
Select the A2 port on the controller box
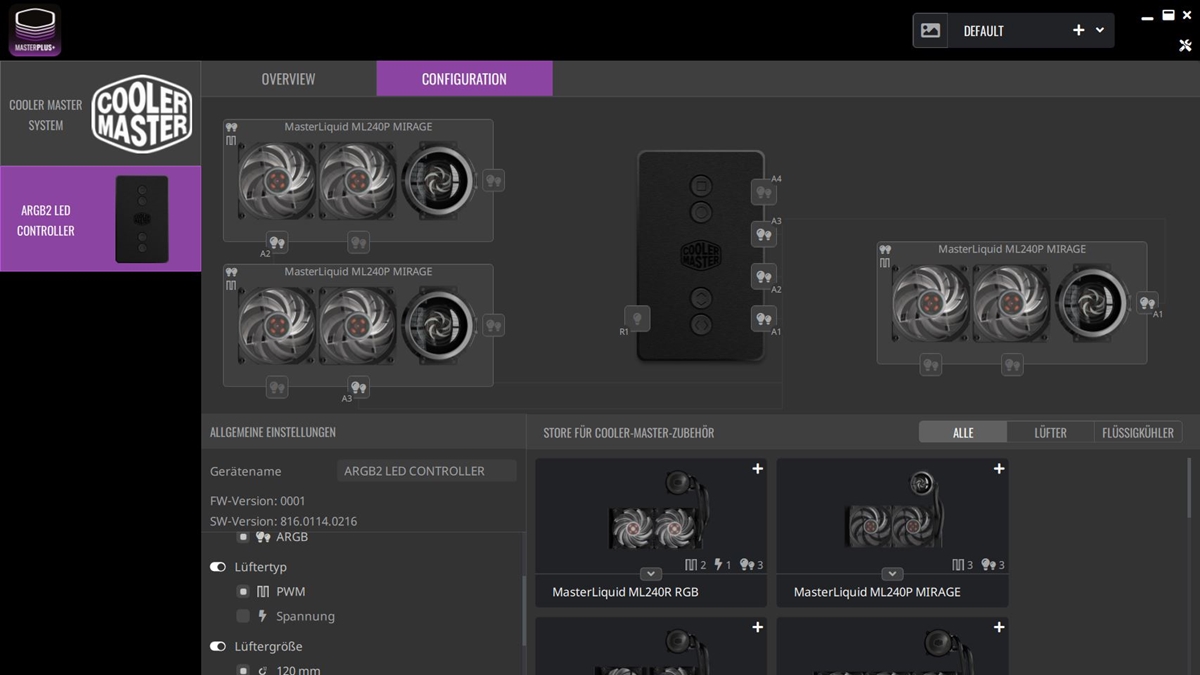point(764,276)
